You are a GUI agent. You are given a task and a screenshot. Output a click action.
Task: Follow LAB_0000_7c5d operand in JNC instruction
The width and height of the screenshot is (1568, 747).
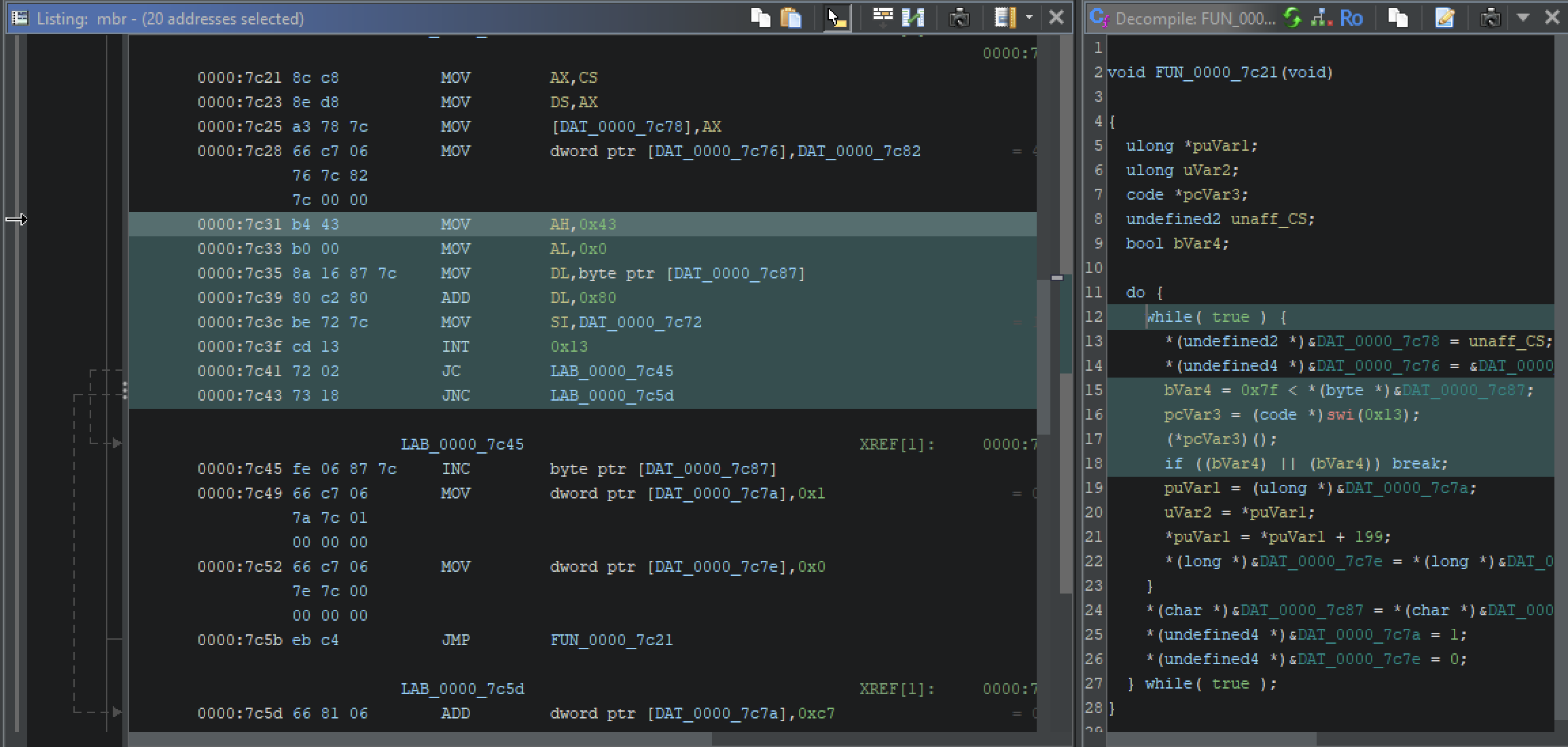[x=611, y=395]
